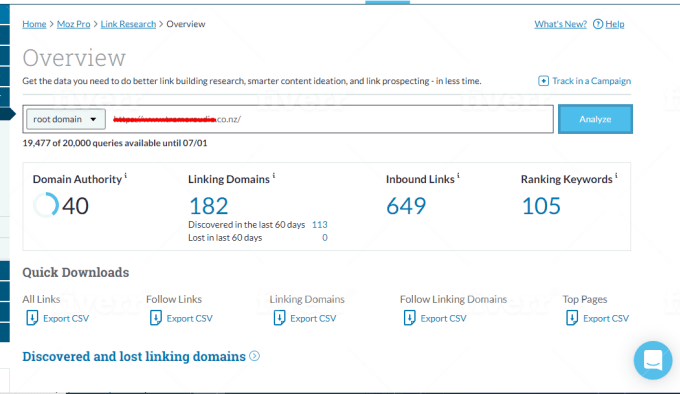Open the chat support bubble
The height and width of the screenshot is (394, 680).
653,360
